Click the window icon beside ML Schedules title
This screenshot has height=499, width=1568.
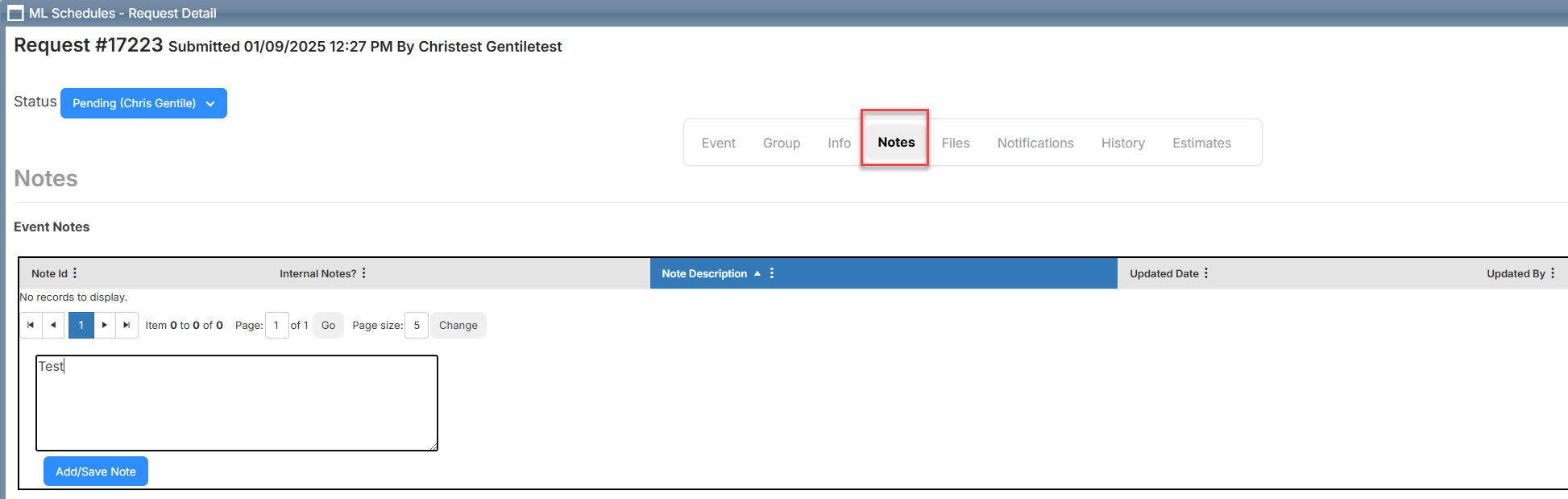click(15, 13)
